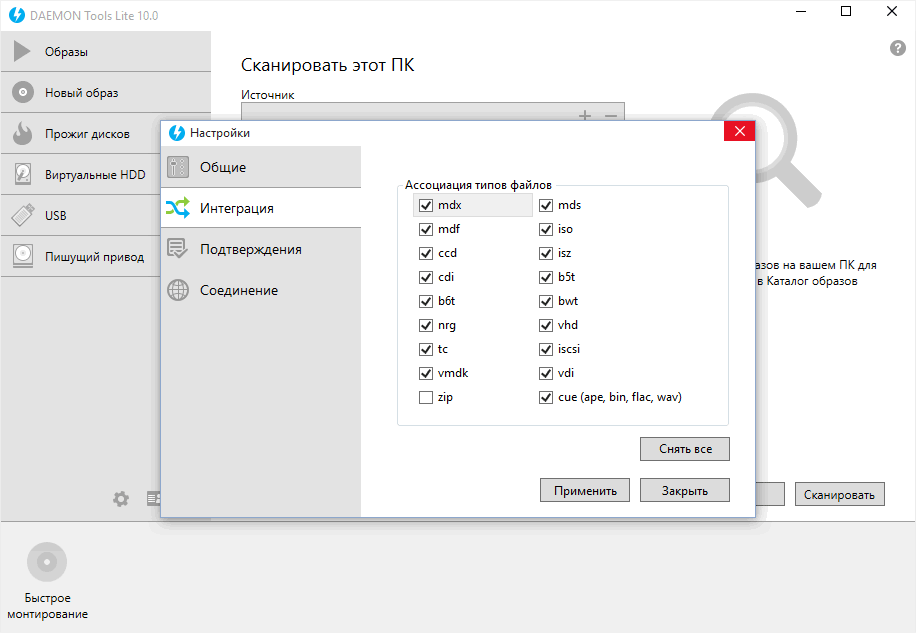Viewport: 916px width, 633px height.
Task: Toggle the mds checkbox
Action: tap(546, 206)
